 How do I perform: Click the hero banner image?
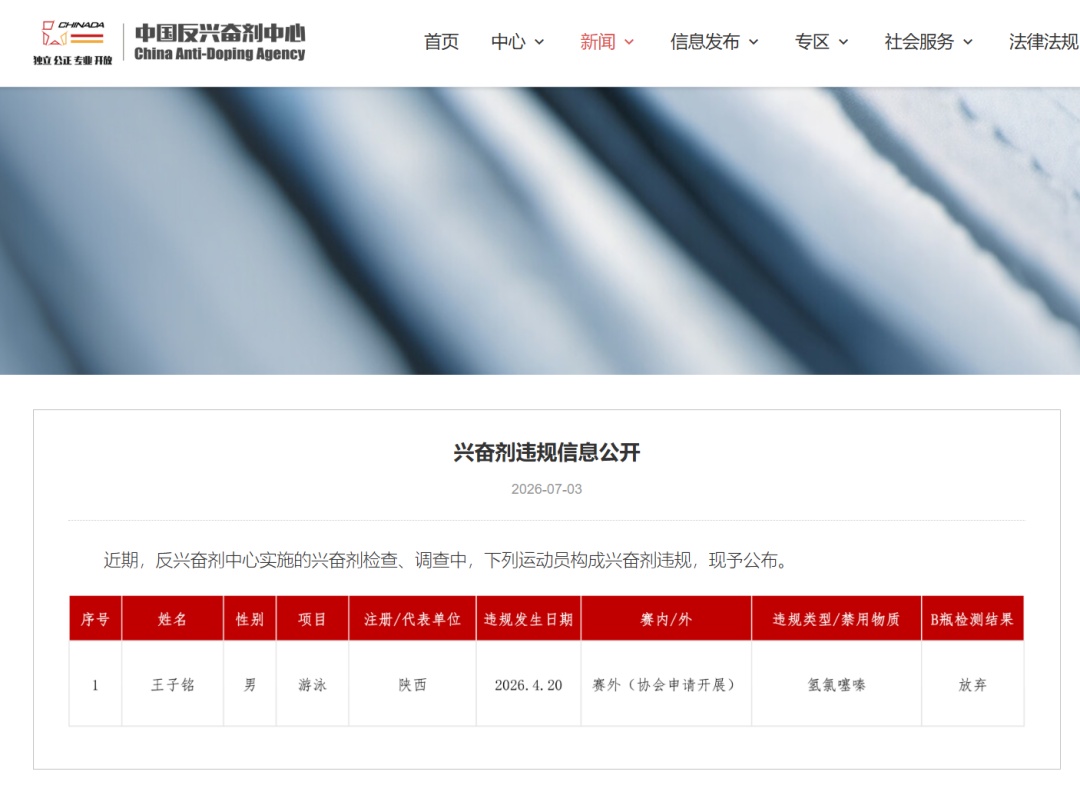tap(540, 231)
